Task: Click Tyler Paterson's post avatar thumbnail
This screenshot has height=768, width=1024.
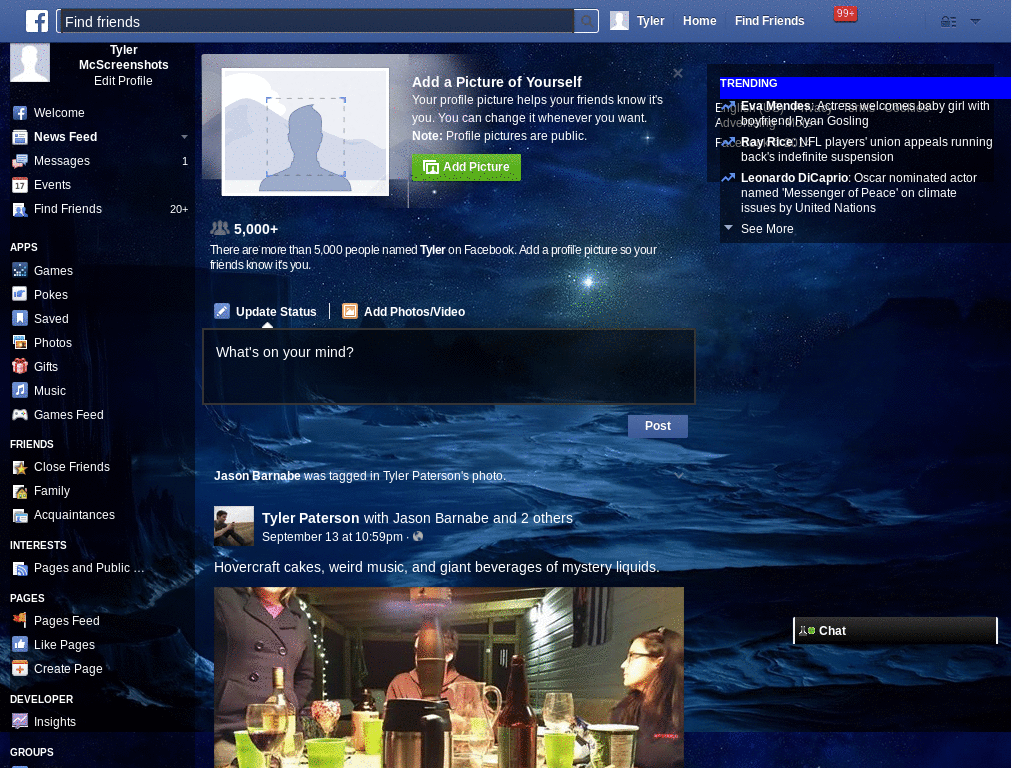Action: click(234, 526)
